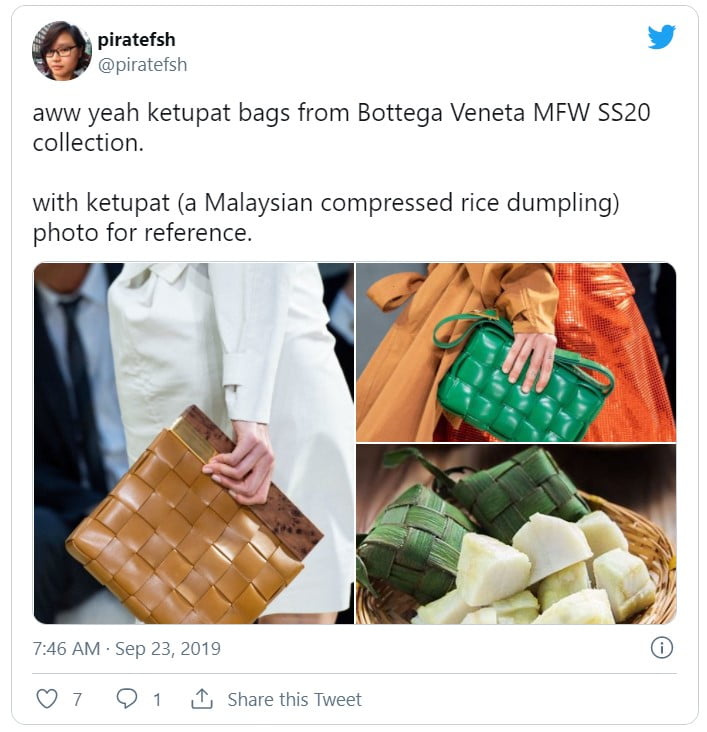View the brown woven clutch photo
The height and width of the screenshot is (732, 707).
tap(193, 443)
